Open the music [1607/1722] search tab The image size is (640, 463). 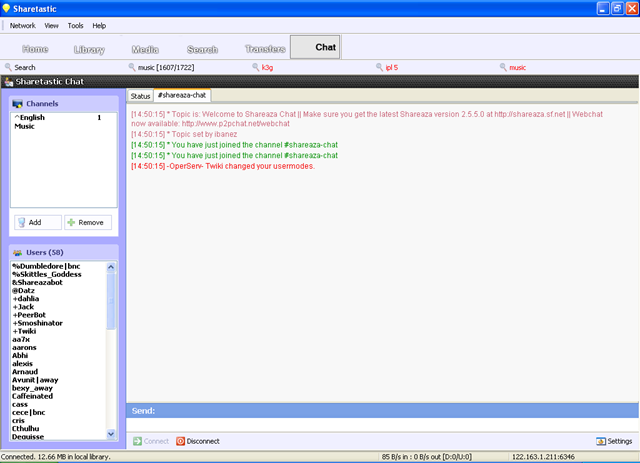click(167, 68)
